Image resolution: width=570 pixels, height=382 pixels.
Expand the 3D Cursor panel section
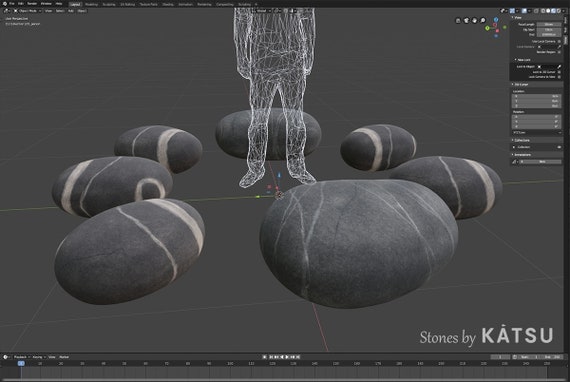tap(521, 84)
